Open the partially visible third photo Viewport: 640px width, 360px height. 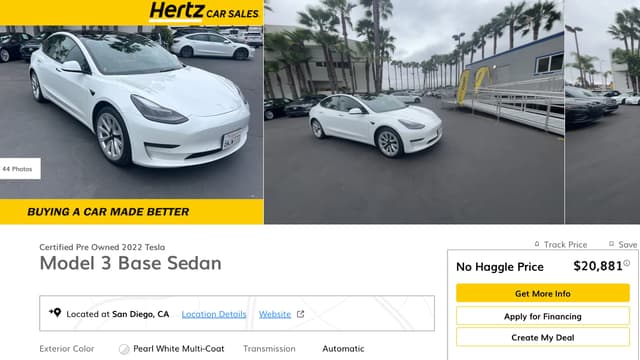point(603,112)
